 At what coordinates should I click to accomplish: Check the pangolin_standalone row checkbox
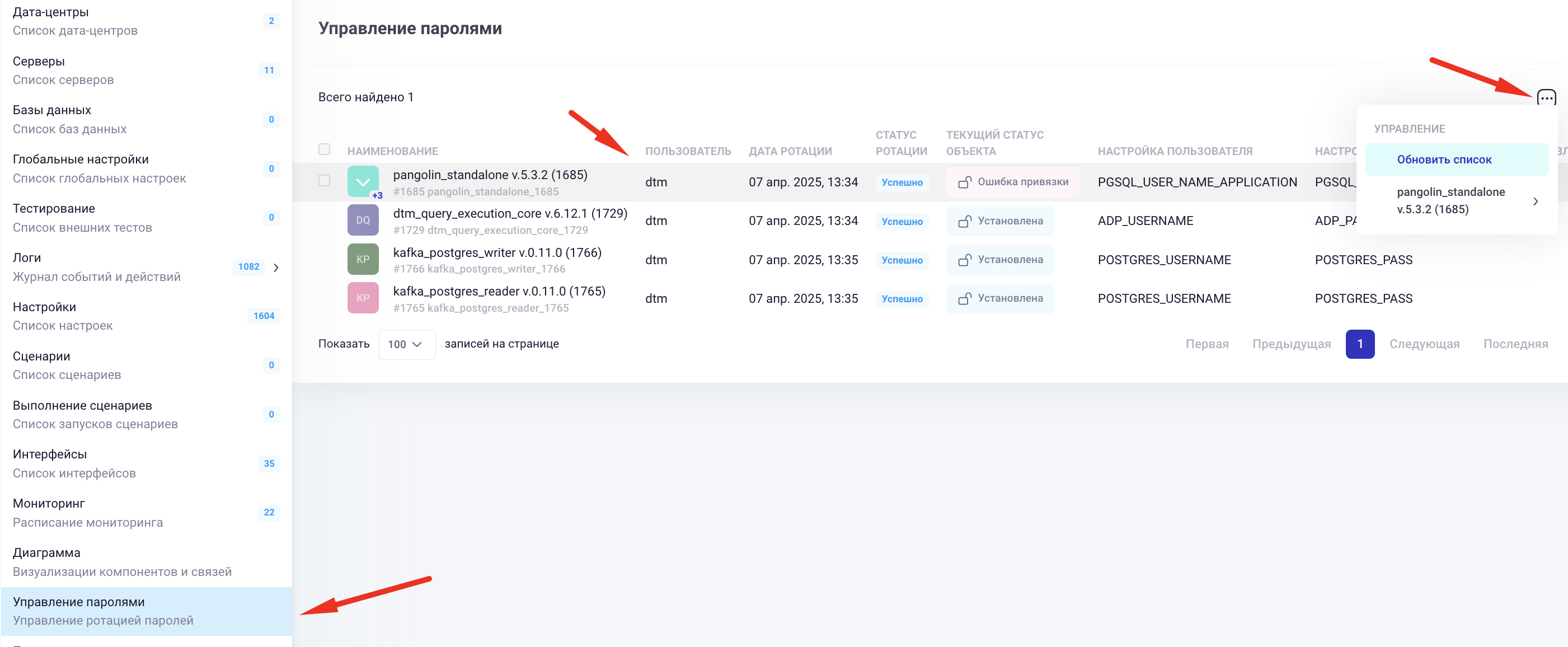tap(325, 181)
